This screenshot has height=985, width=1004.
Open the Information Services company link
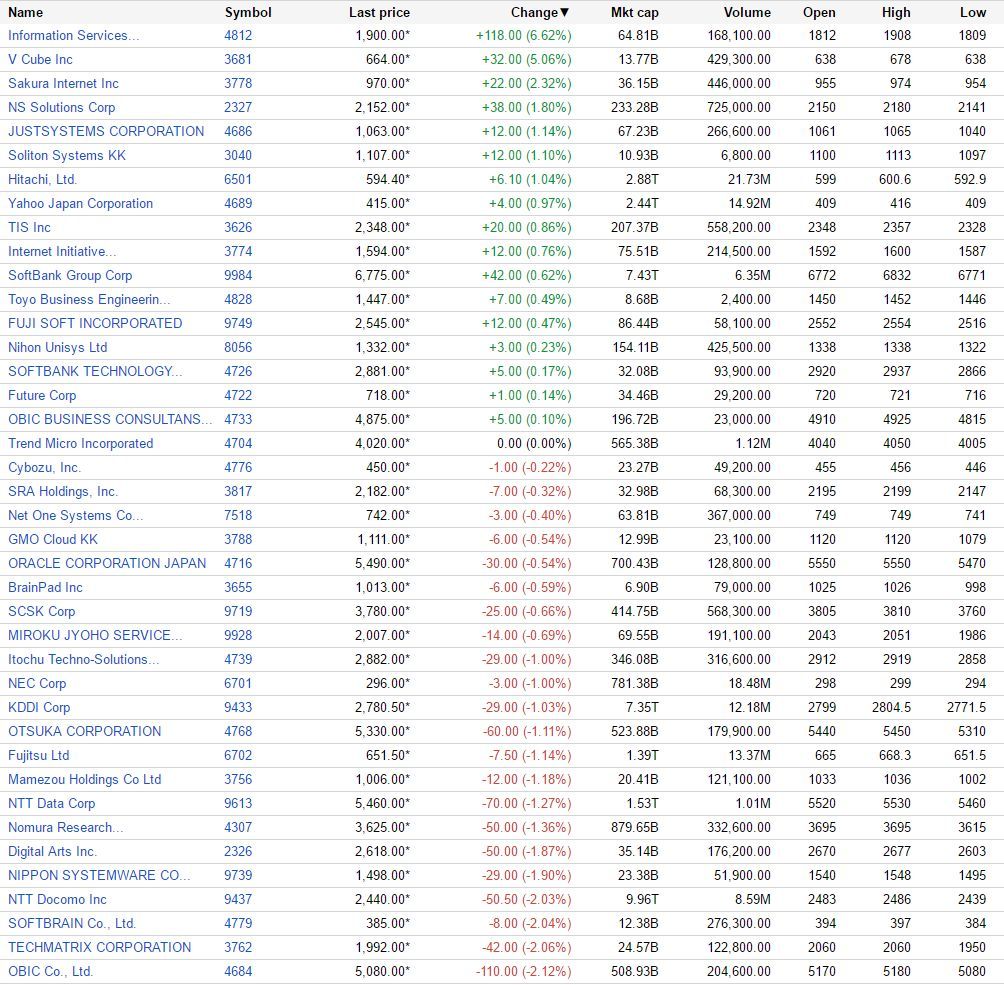[74, 35]
